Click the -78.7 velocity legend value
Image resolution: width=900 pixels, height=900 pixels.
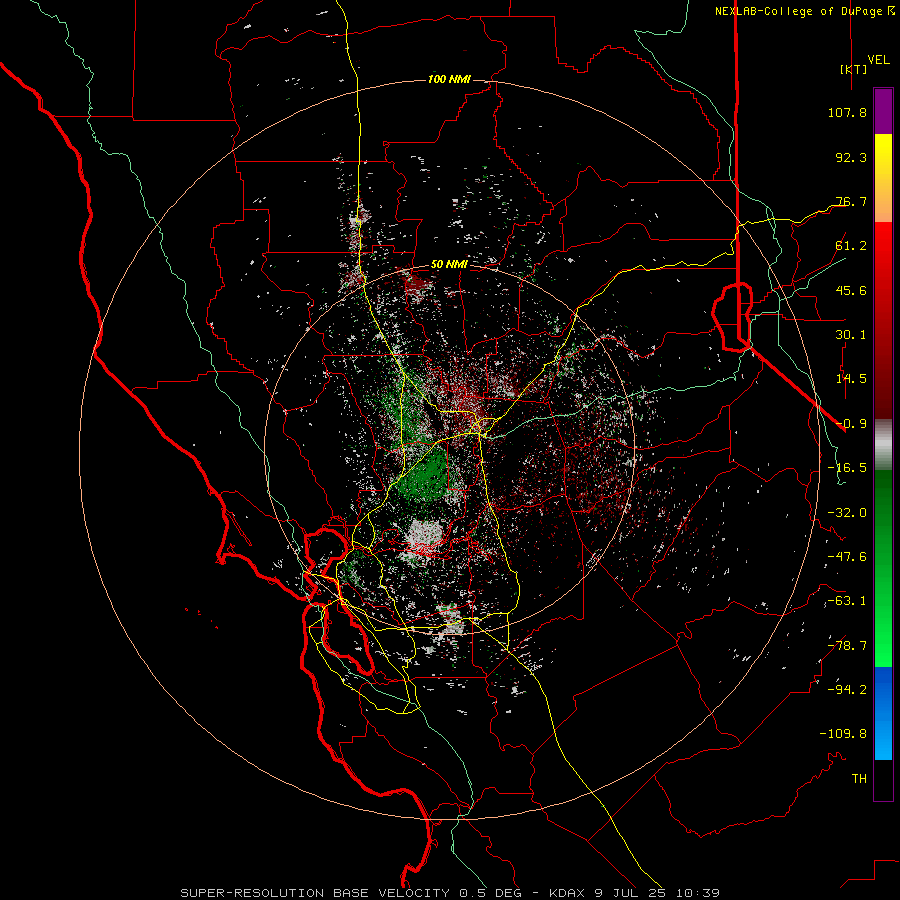(x=847, y=646)
